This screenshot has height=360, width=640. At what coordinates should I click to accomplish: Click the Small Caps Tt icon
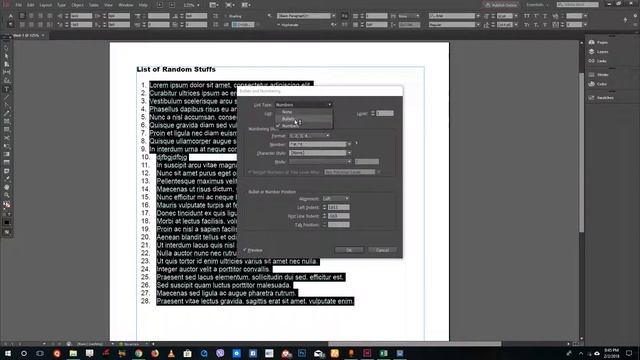[527, 24]
